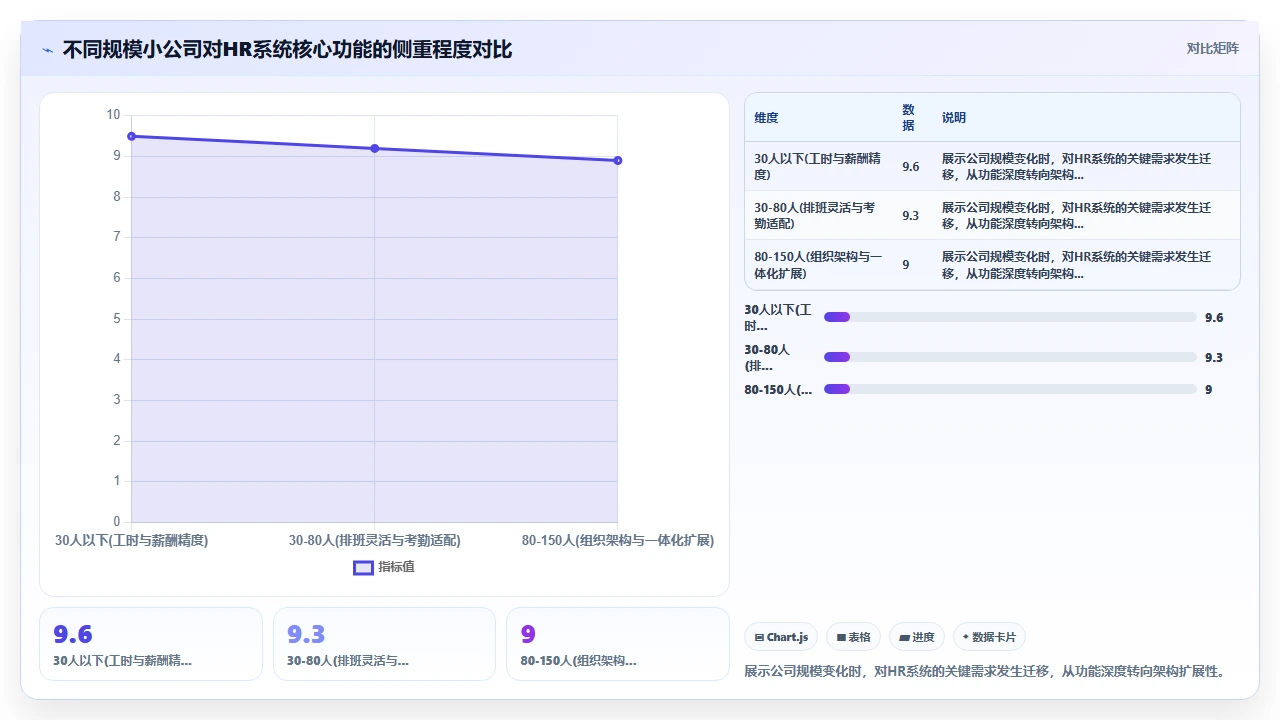This screenshot has height=720, width=1280.
Task: Open the 9.3 data card
Action: [384, 644]
